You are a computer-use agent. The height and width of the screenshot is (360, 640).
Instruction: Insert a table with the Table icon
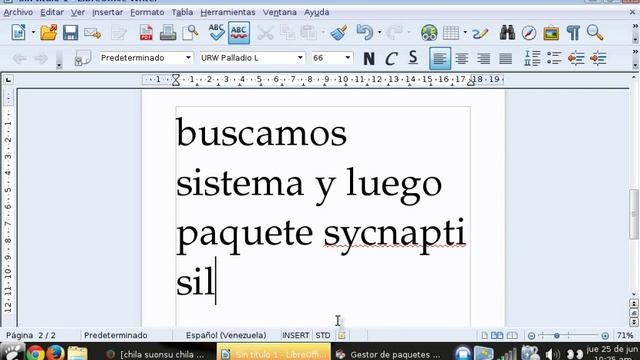451,32
